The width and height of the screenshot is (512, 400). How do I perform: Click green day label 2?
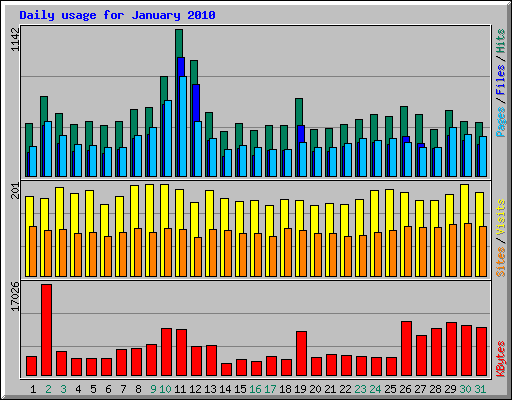(x=48, y=389)
